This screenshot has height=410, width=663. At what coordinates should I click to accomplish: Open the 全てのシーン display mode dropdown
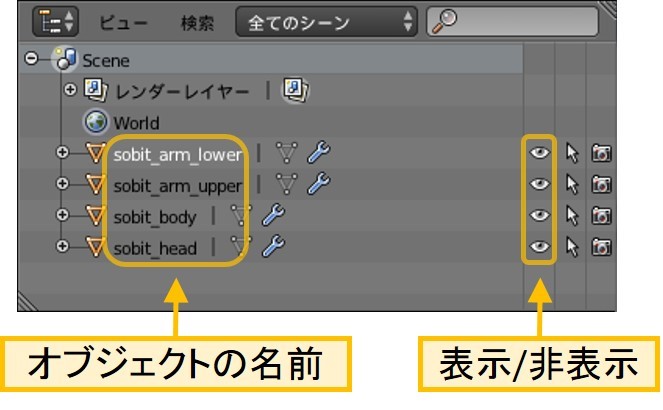(x=326, y=21)
